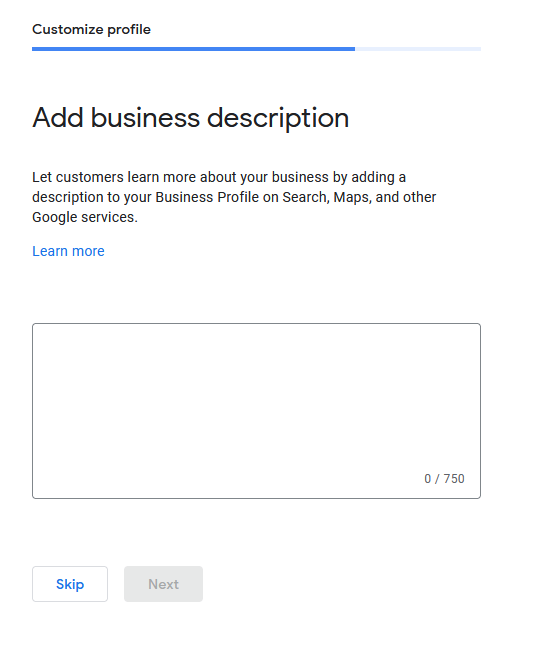This screenshot has width=535, height=658.
Task: Click the Add business description heading
Action: tap(191, 118)
